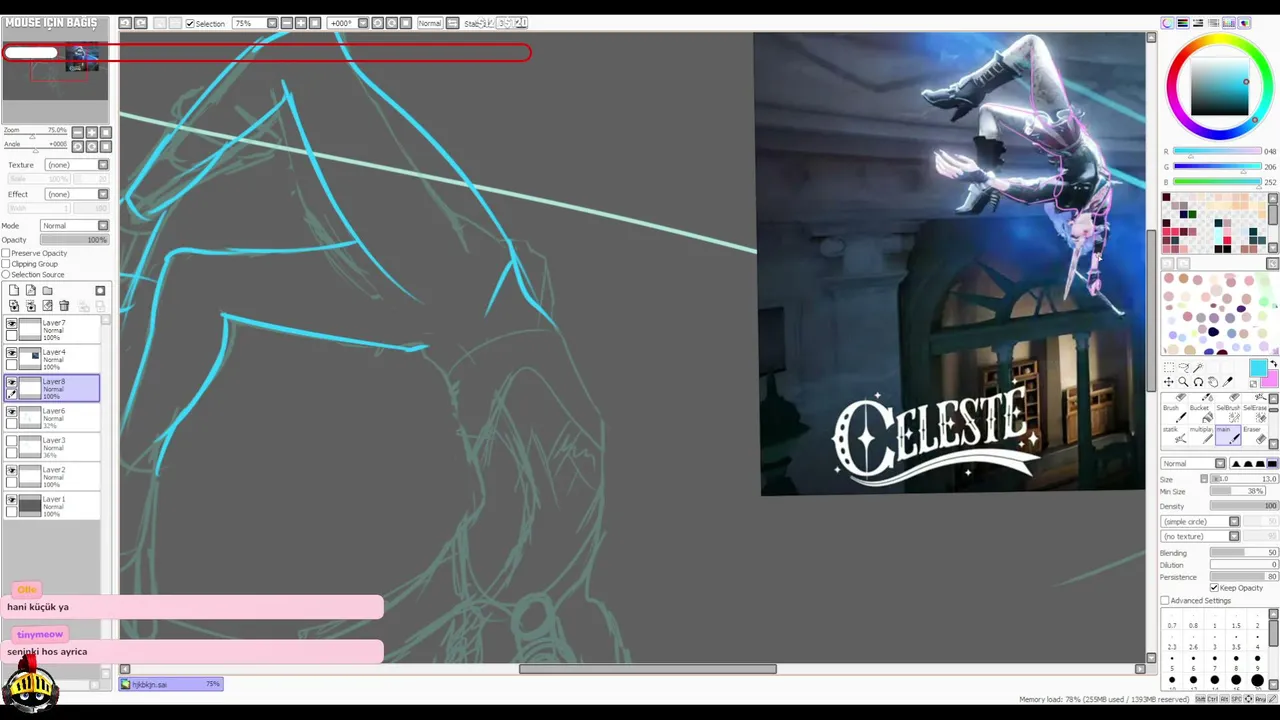This screenshot has width=1280, height=720.
Task: Select the rectangular selection tool
Action: [1168, 368]
